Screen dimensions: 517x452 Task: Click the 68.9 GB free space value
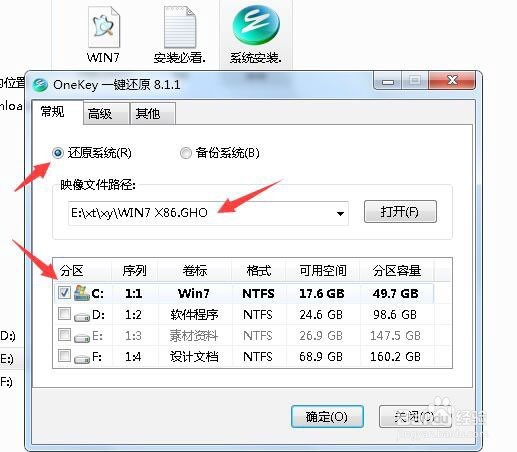click(321, 356)
